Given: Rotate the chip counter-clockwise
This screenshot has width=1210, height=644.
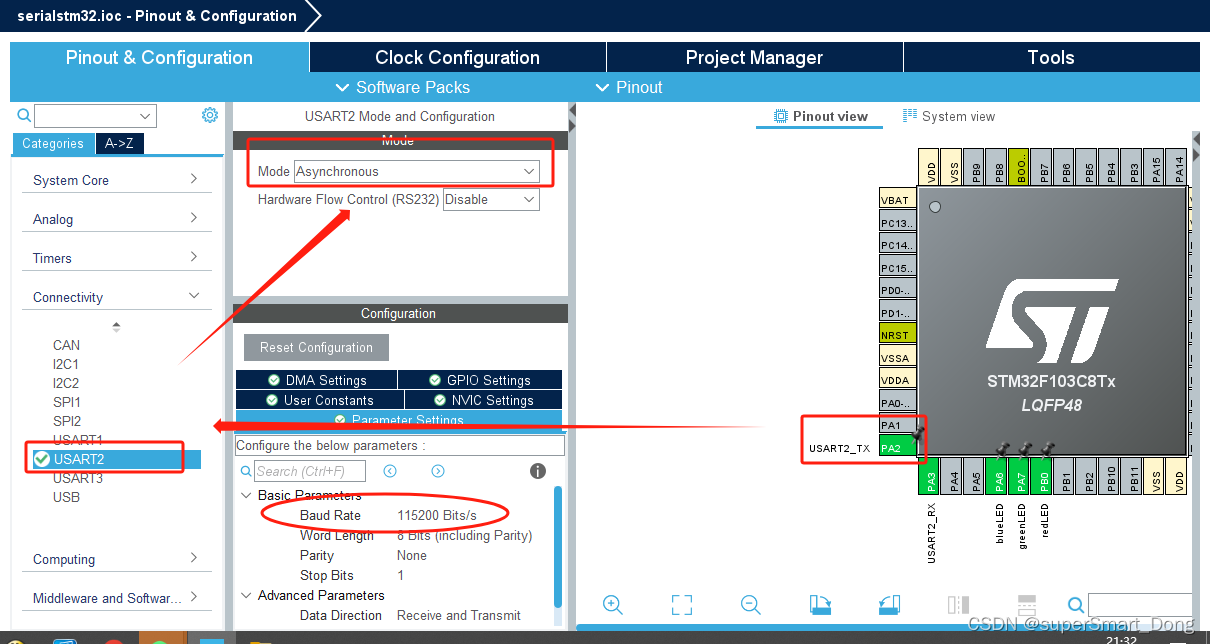Looking at the screenshot, I should click(x=889, y=604).
